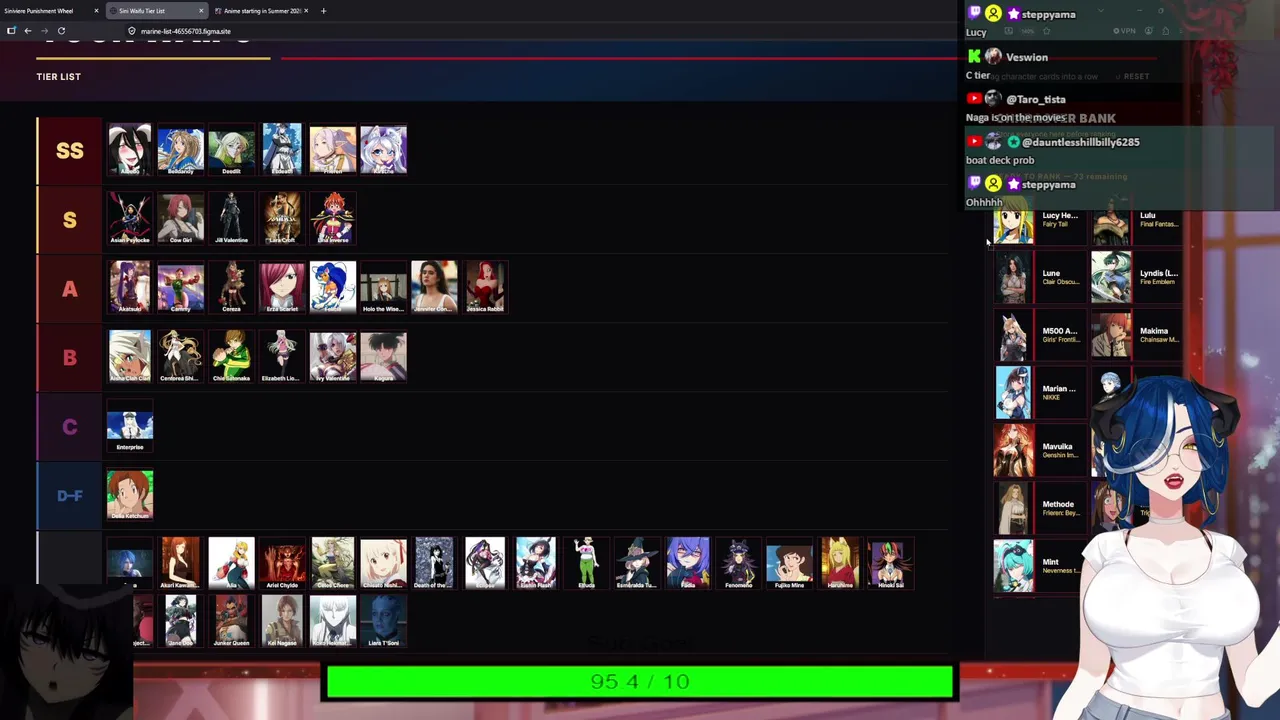The height and width of the screenshot is (720, 1280).
Task: Choose the Ivy Valentine card in B tier
Action: click(333, 357)
